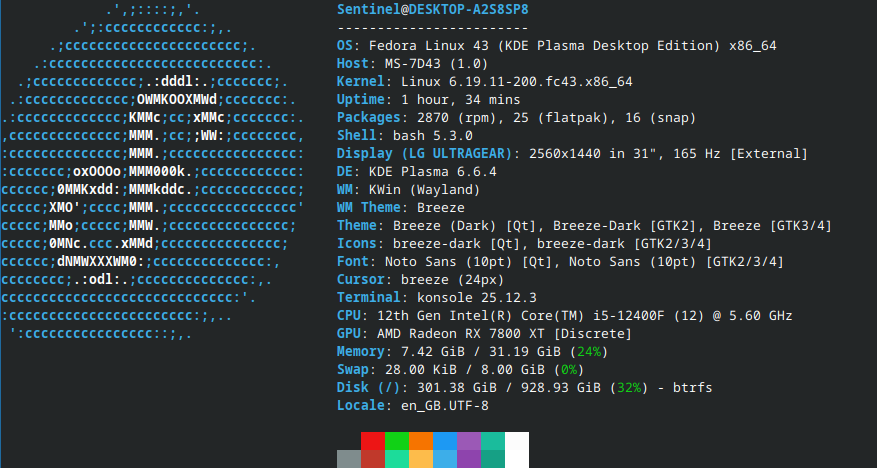Viewport: 877px width, 468px height.
Task: Click the gray color block
Action: [x=348, y=459]
